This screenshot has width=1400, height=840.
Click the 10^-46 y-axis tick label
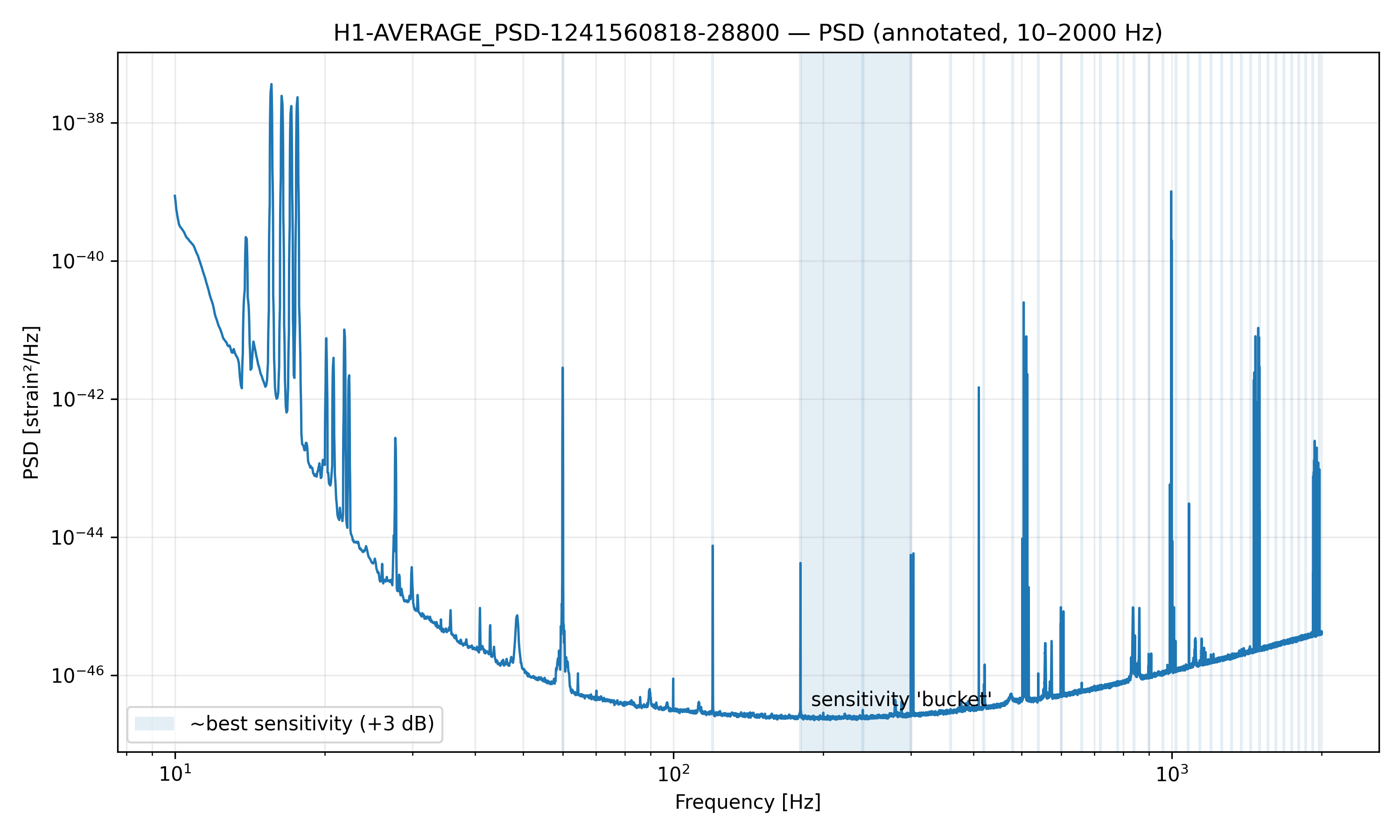[x=77, y=675]
